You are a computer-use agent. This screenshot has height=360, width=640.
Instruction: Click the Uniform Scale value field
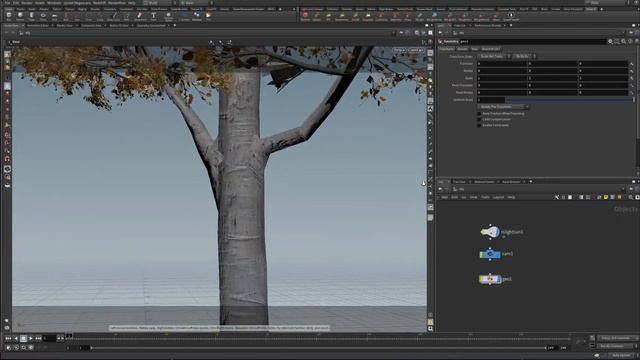[491, 100]
